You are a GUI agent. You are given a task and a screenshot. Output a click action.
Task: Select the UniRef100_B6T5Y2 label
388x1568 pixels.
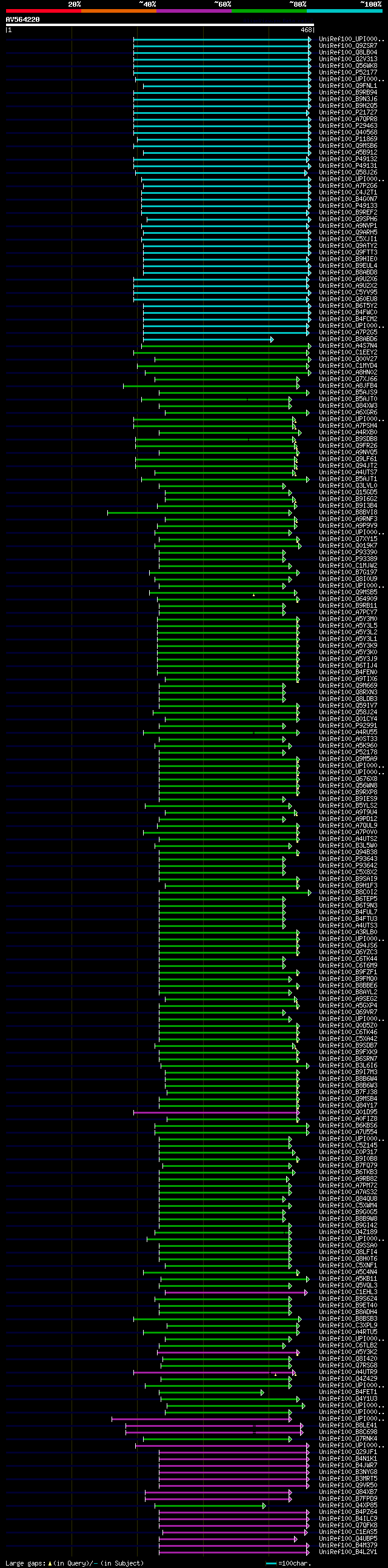(348, 306)
